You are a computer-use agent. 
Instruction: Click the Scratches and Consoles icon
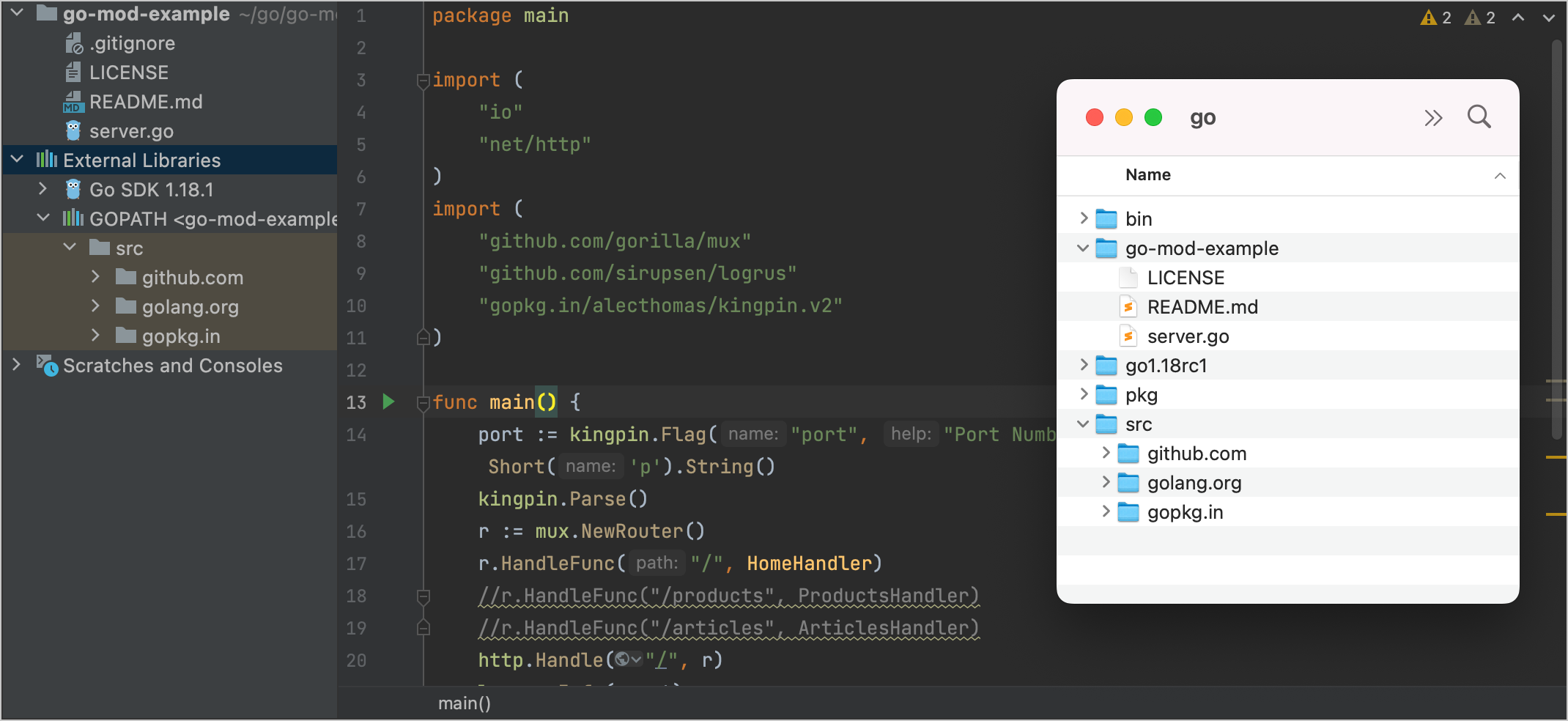[45, 366]
